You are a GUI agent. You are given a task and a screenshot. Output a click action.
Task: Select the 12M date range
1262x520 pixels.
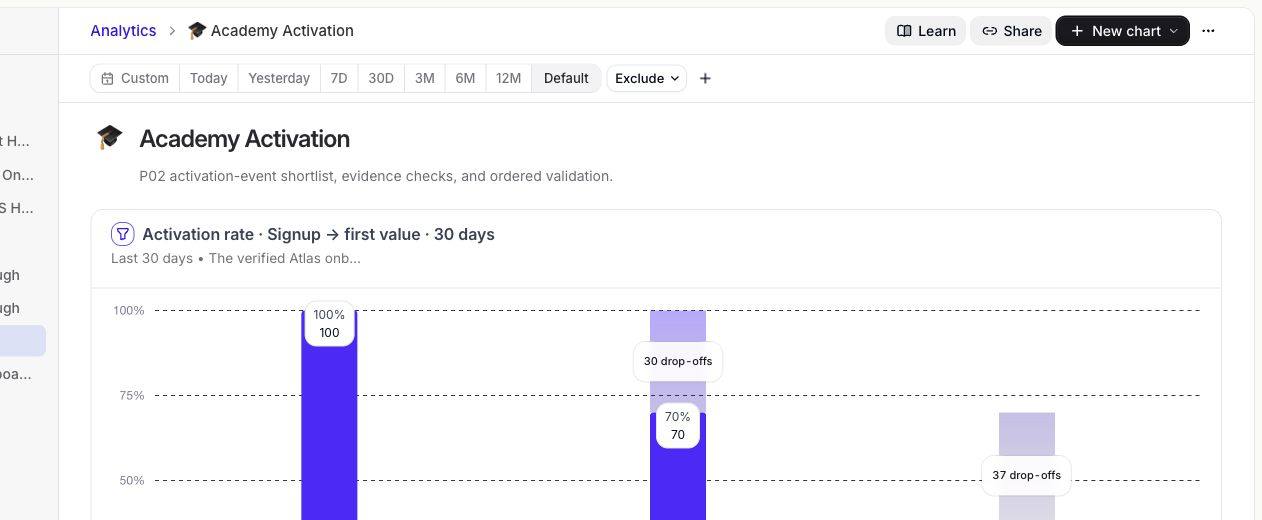click(509, 78)
